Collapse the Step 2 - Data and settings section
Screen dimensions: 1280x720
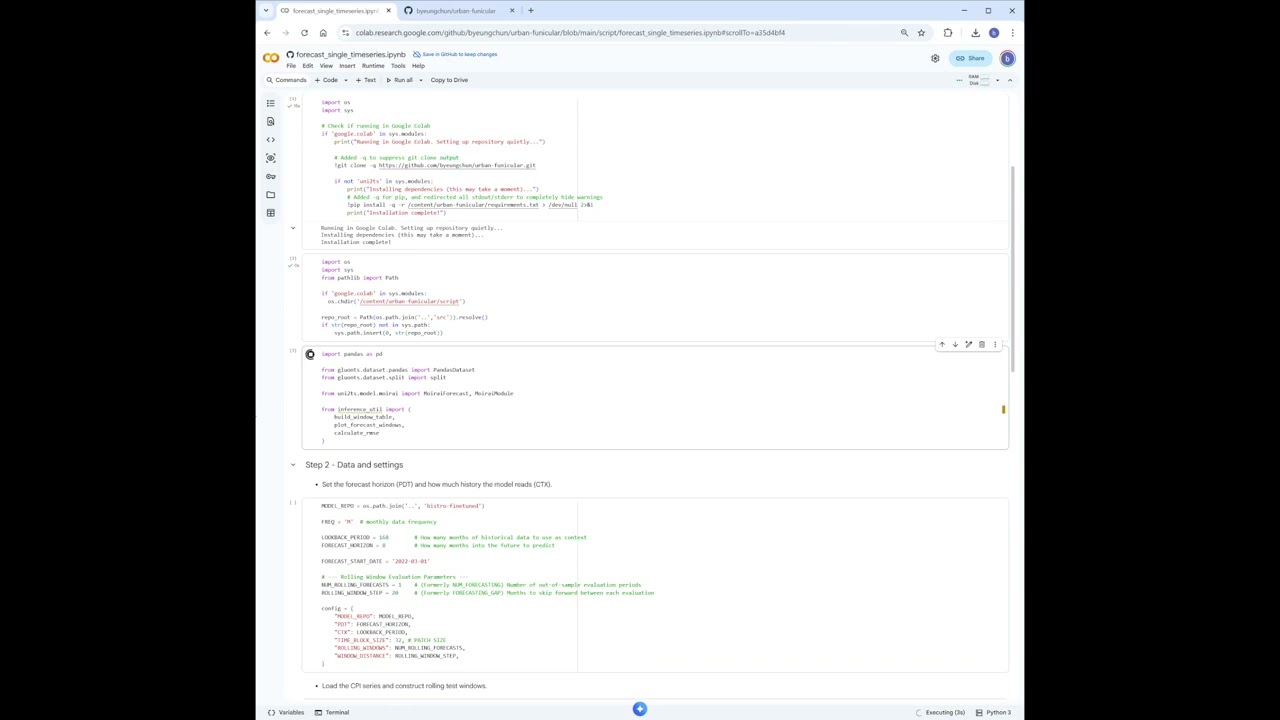coord(293,465)
